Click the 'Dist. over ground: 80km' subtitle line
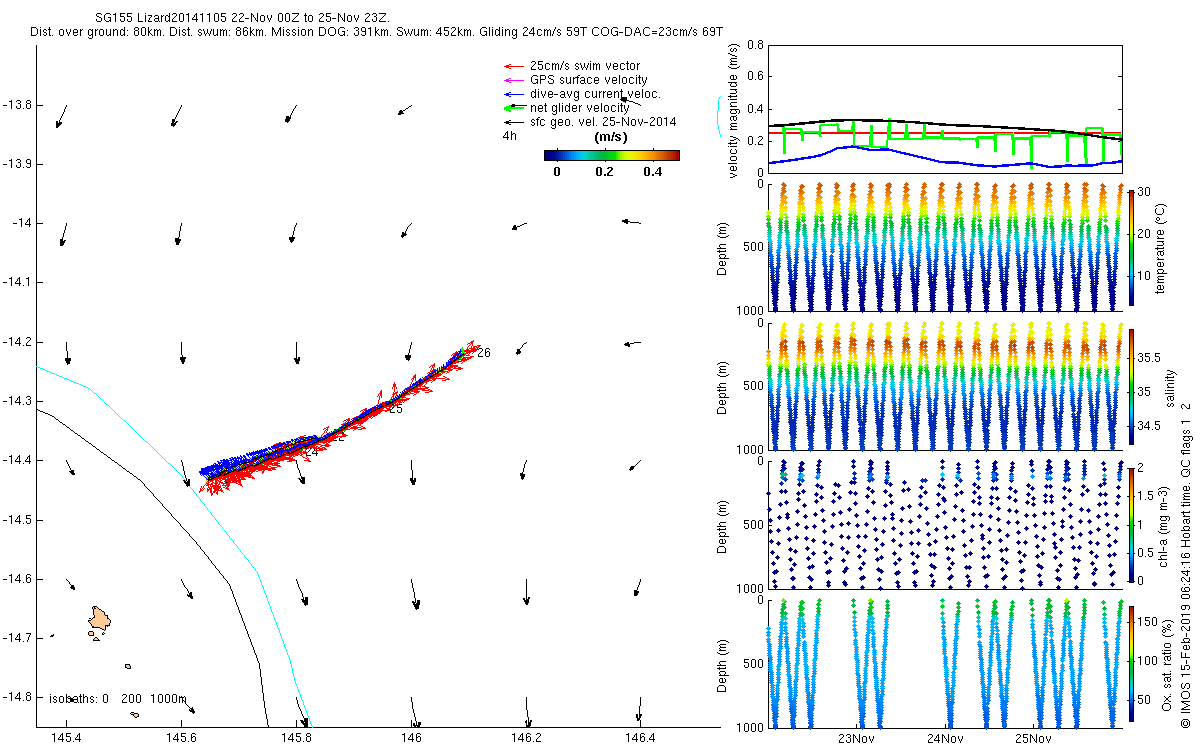The height and width of the screenshot is (750, 1200). tap(378, 33)
